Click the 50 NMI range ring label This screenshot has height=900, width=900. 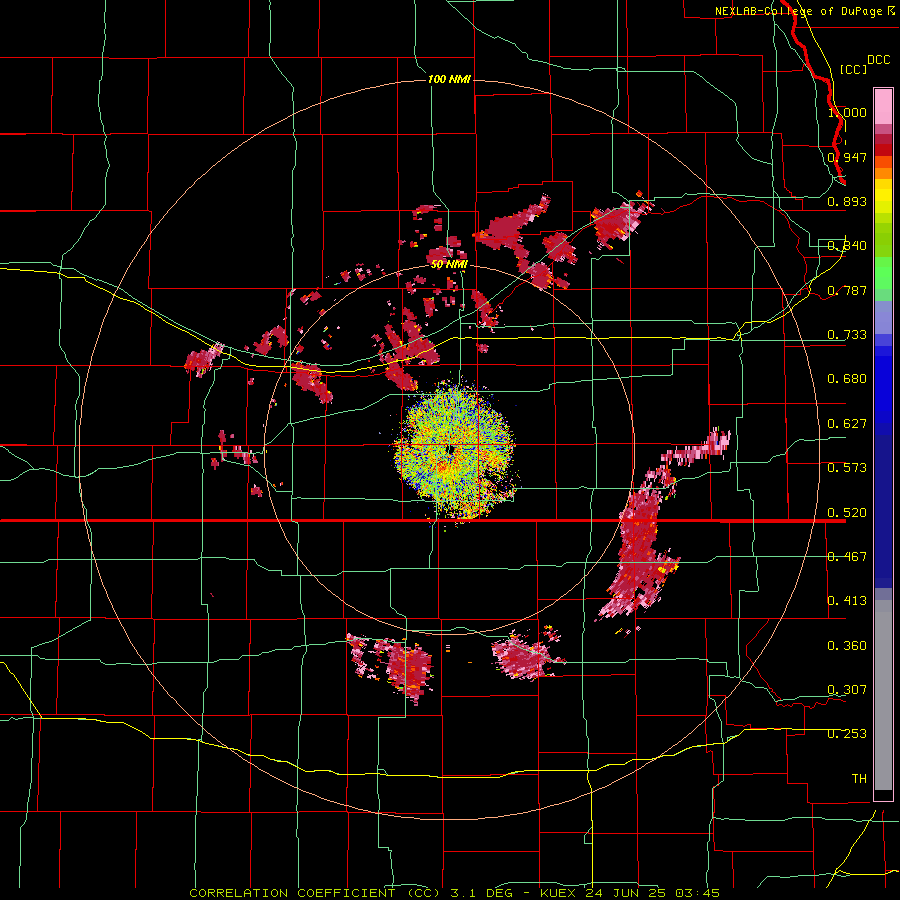tap(449, 265)
